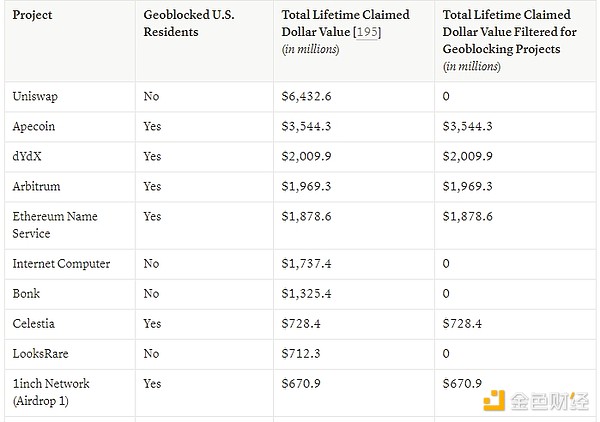Select the Celestia project cell

pos(34,323)
